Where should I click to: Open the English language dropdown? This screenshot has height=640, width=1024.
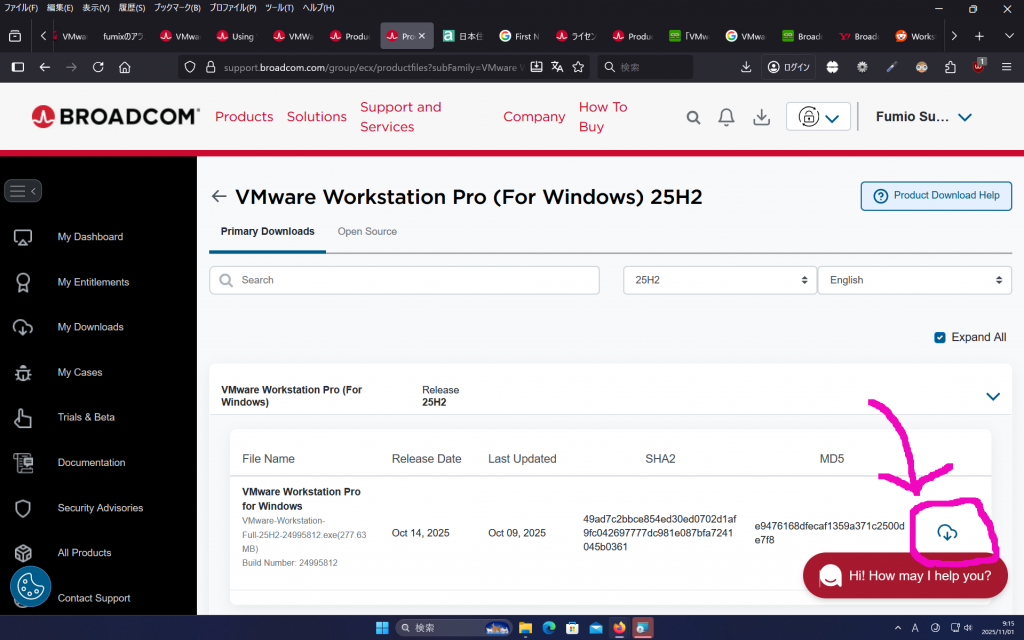click(914, 280)
